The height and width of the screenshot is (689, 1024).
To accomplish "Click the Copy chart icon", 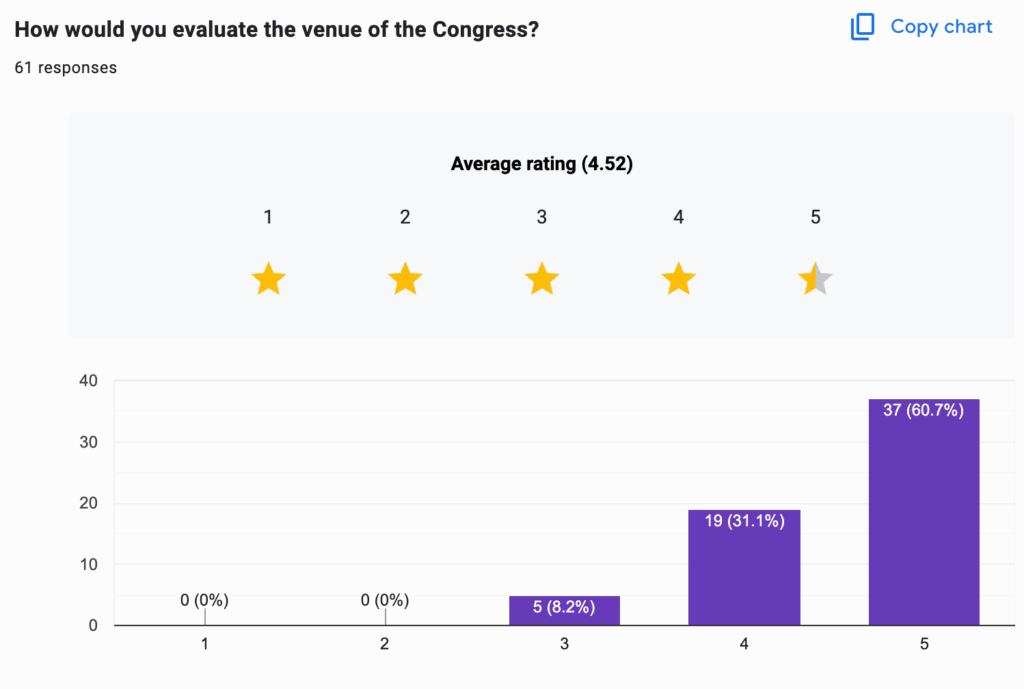I will (x=862, y=27).
